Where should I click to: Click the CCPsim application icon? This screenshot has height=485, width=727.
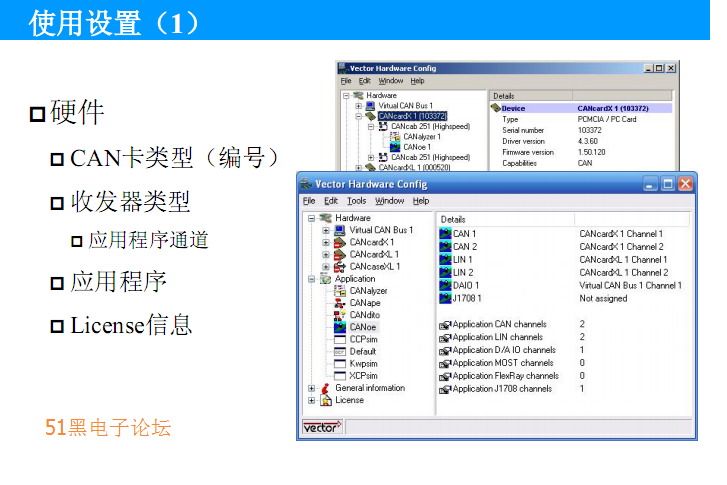pyautogui.click(x=340, y=339)
